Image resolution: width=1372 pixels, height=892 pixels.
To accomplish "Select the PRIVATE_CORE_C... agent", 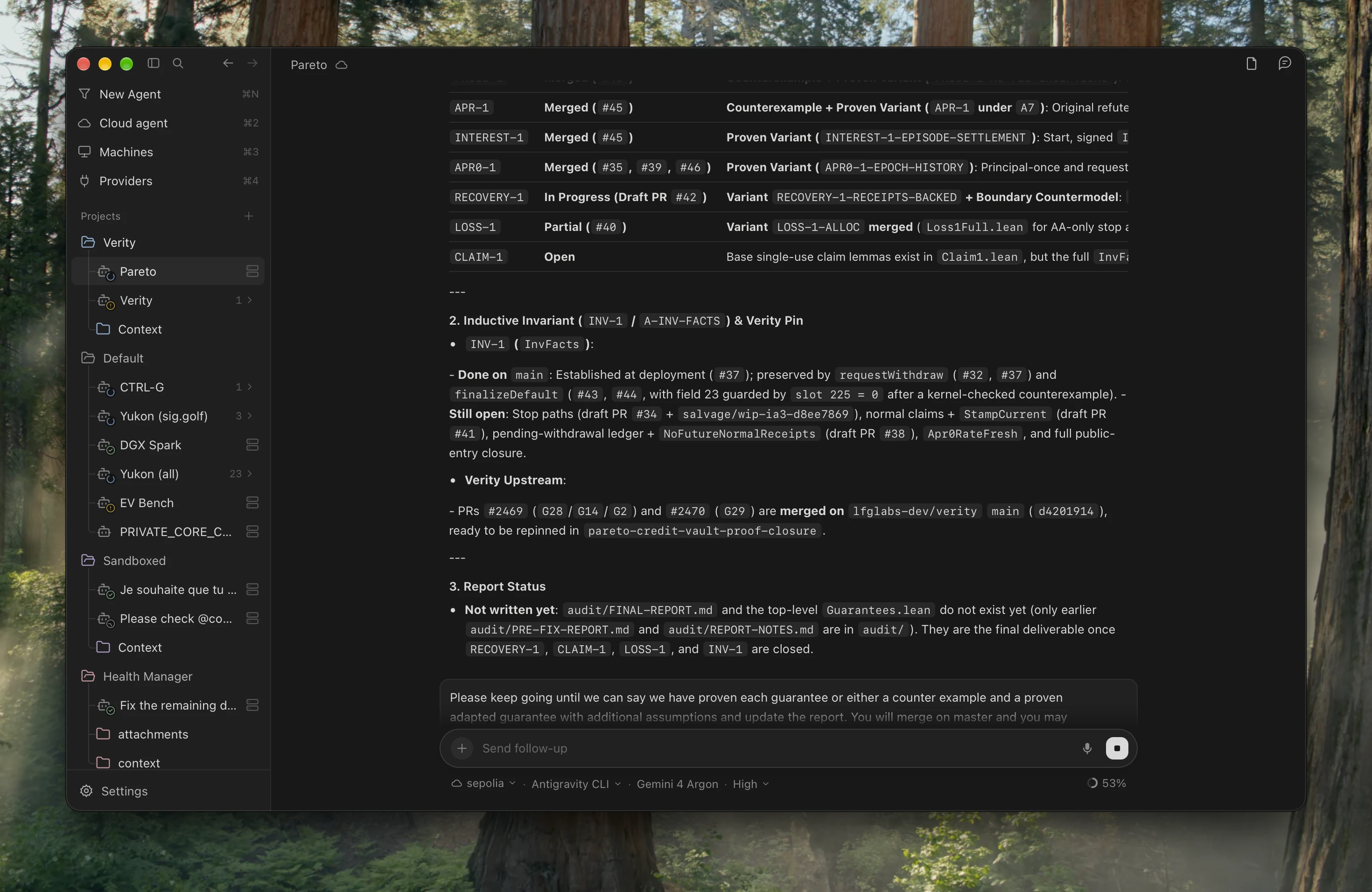I will [168, 531].
